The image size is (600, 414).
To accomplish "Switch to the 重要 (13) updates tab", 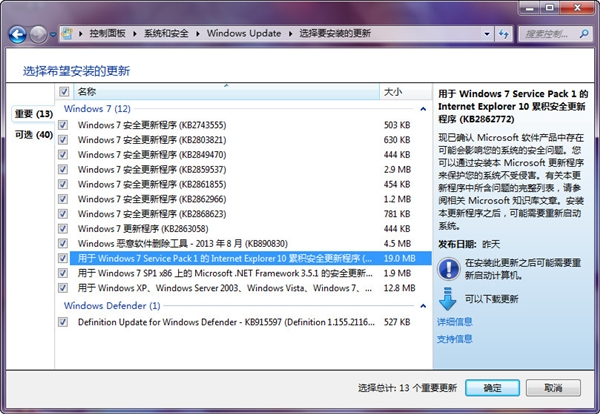I will click(x=34, y=114).
